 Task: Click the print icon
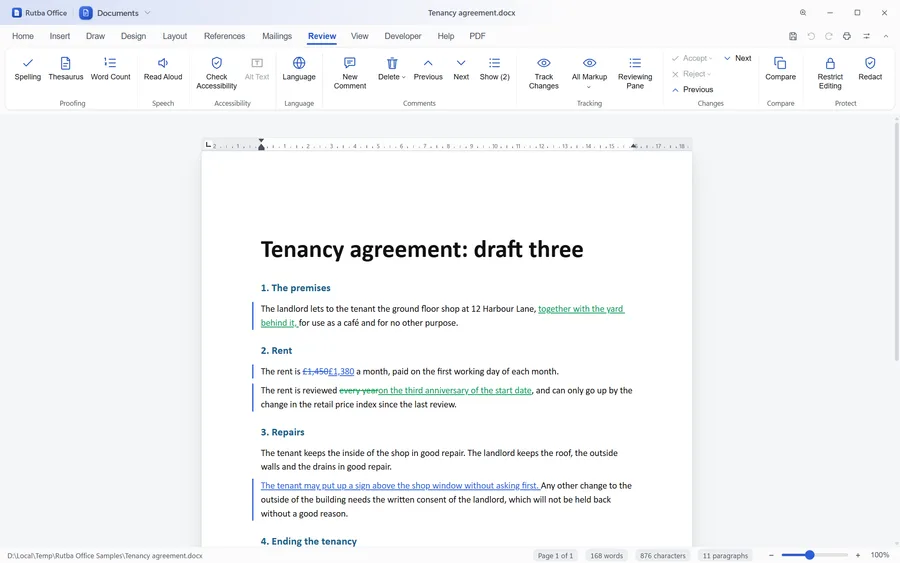coord(847,36)
